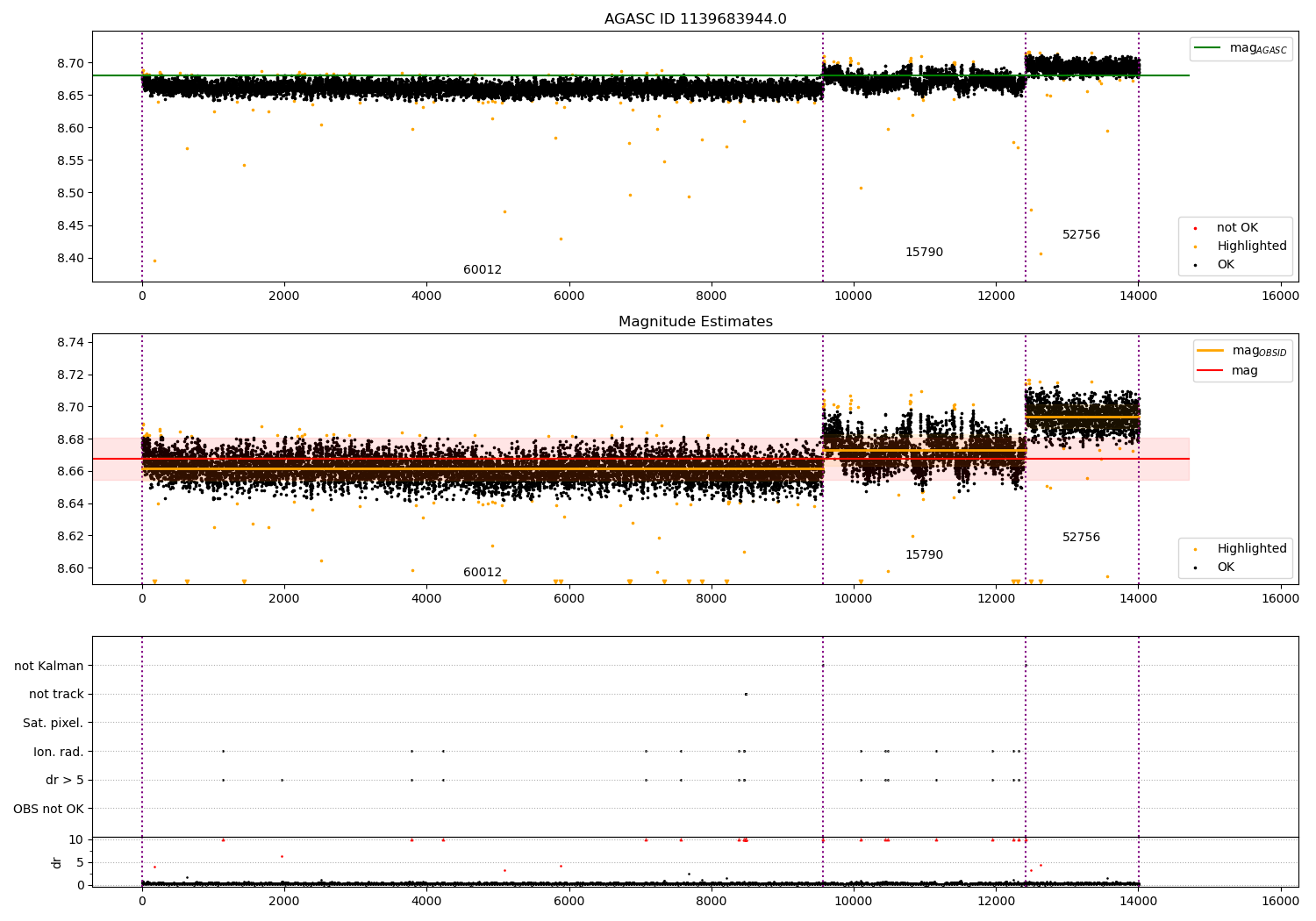This screenshot has width=1316, height=921.
Task: Click the 16000 x-tick under the top plot
Action: 1280,296
